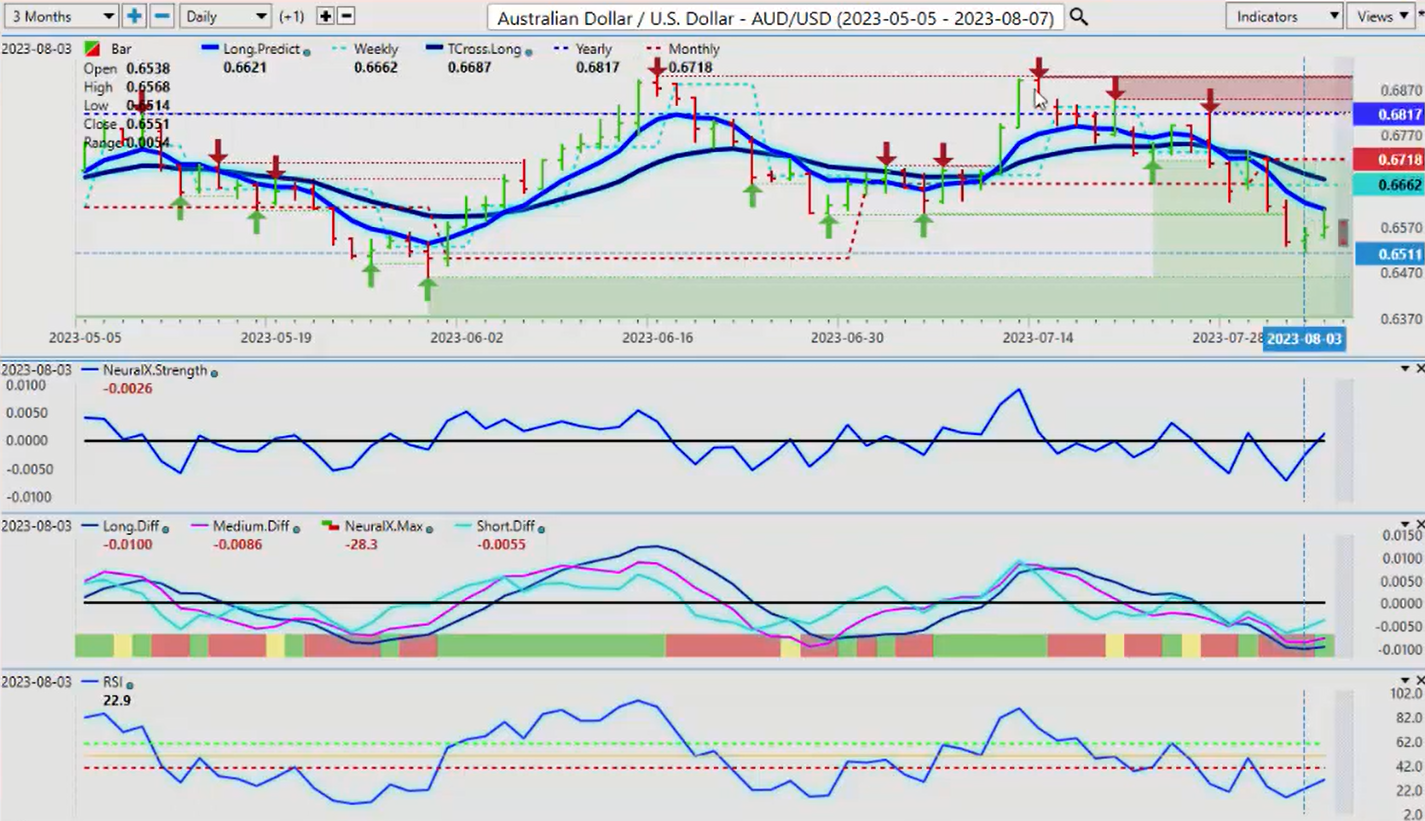
Task: Click the TCross.Long legend line swatch
Action: click(434, 49)
